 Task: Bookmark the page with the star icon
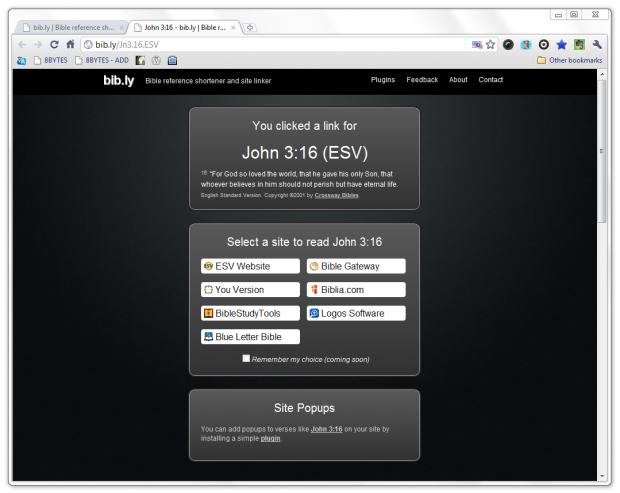(490, 45)
